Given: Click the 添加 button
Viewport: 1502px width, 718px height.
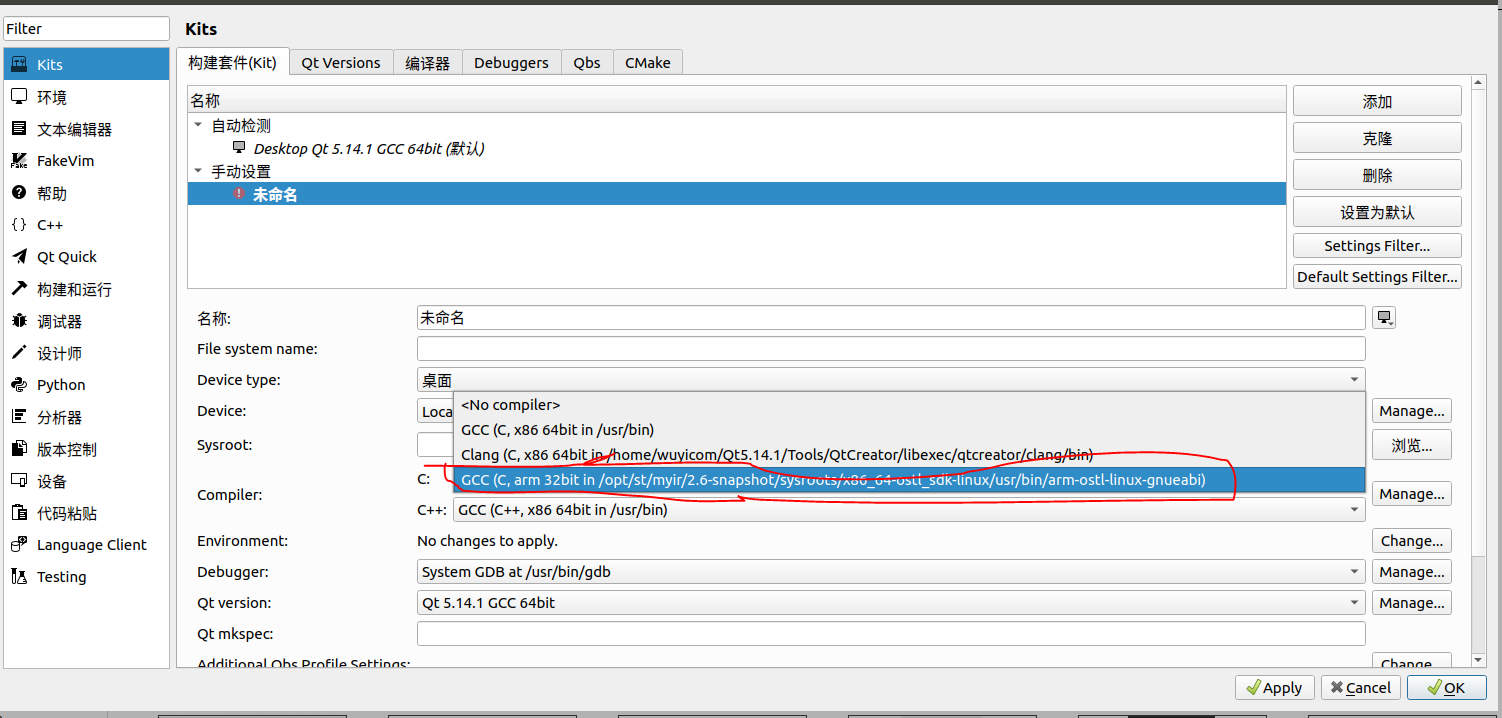Looking at the screenshot, I should (x=1377, y=101).
